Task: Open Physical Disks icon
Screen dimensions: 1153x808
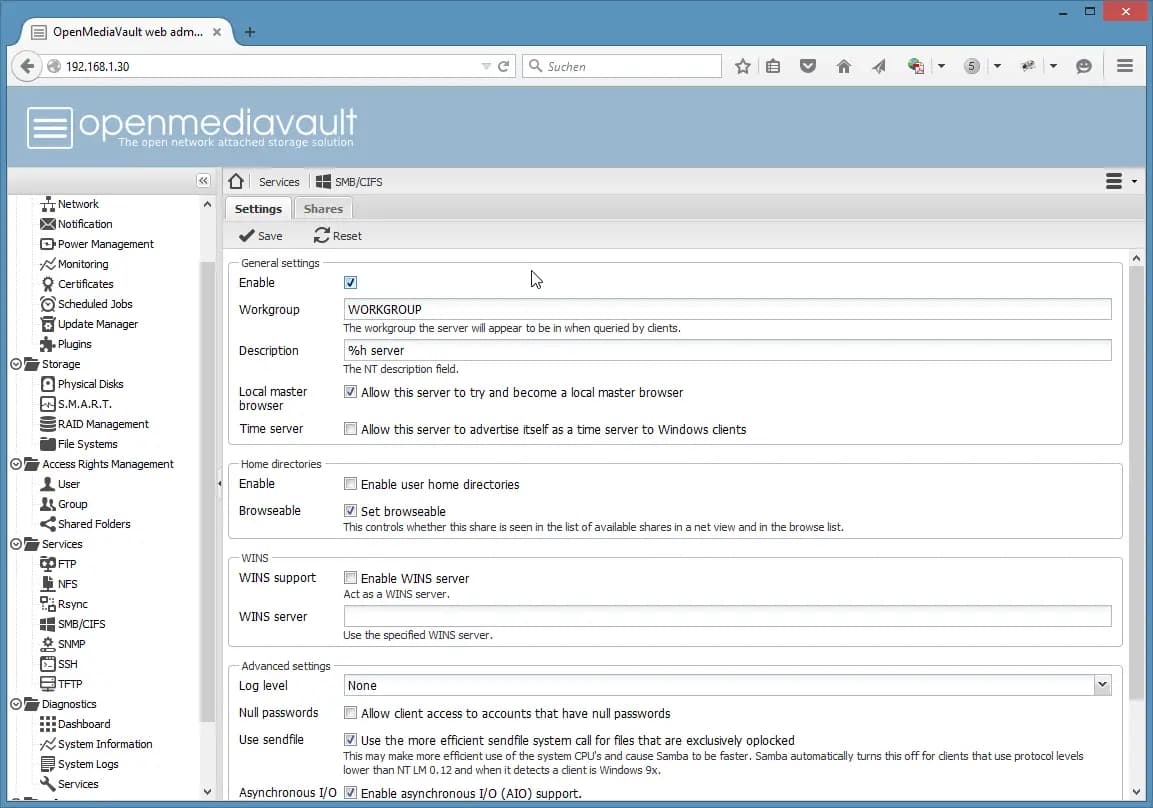Action: pyautogui.click(x=48, y=384)
